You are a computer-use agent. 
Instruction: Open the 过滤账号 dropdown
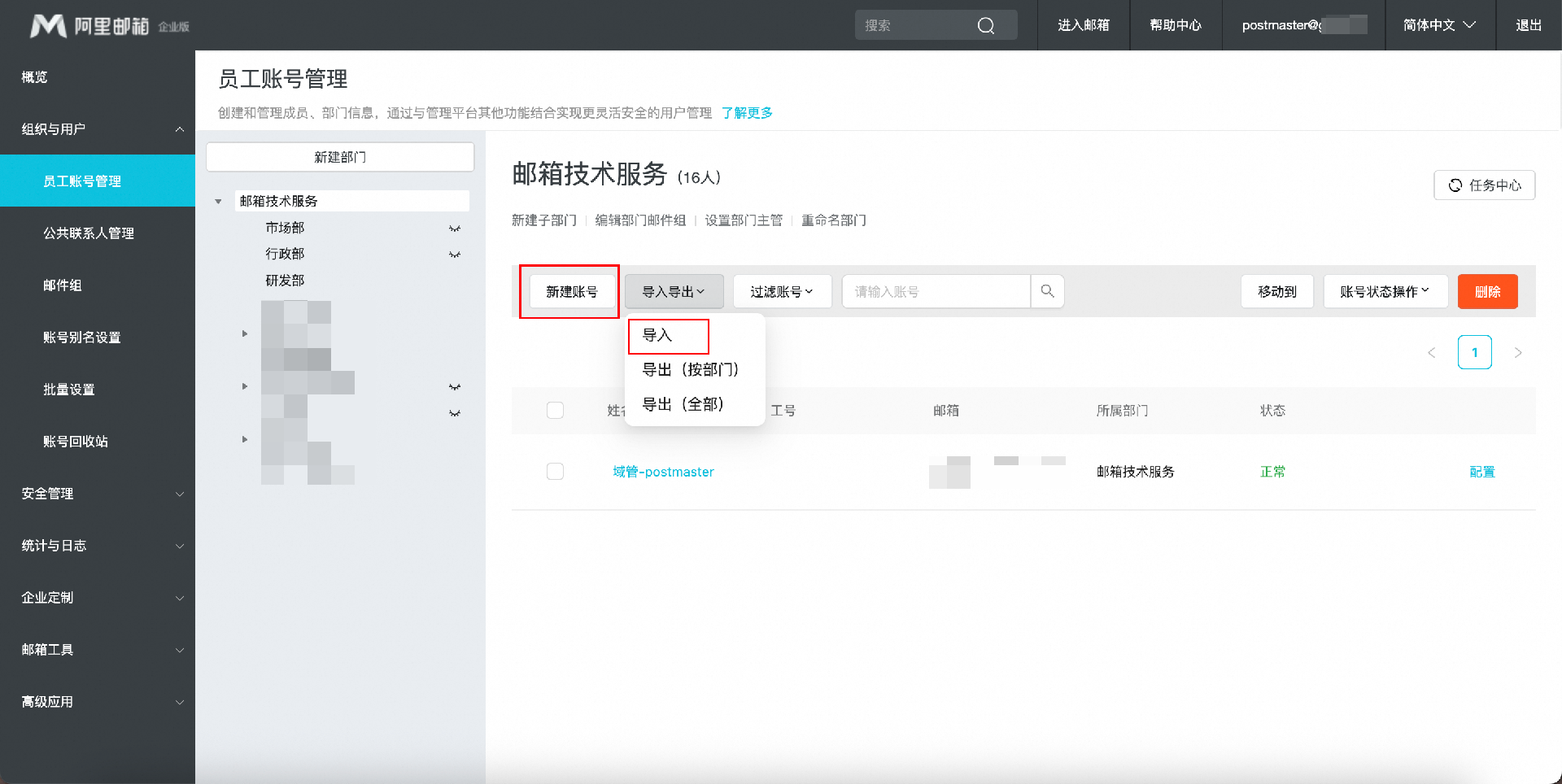[782, 292]
